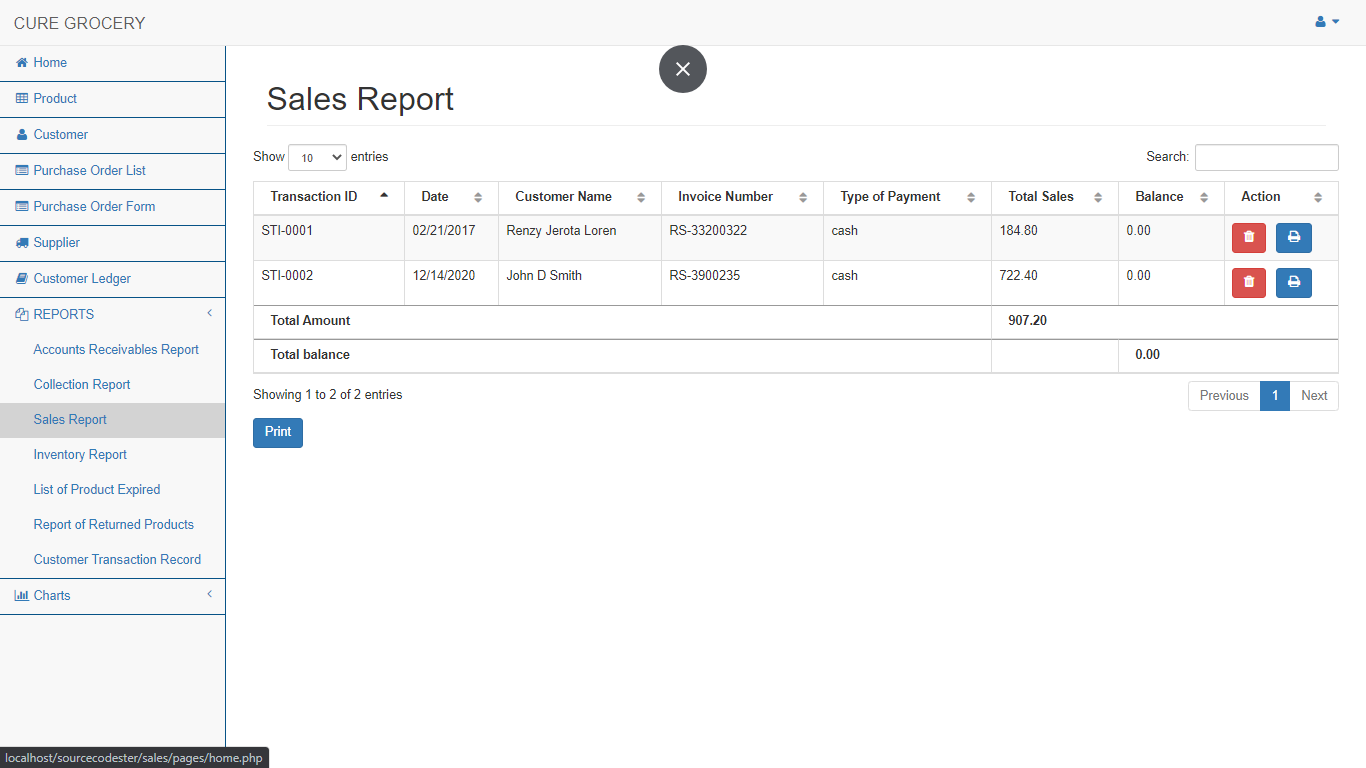Sort table by Transaction ID column arrow
Screen dimensions: 1366x768
point(384,196)
